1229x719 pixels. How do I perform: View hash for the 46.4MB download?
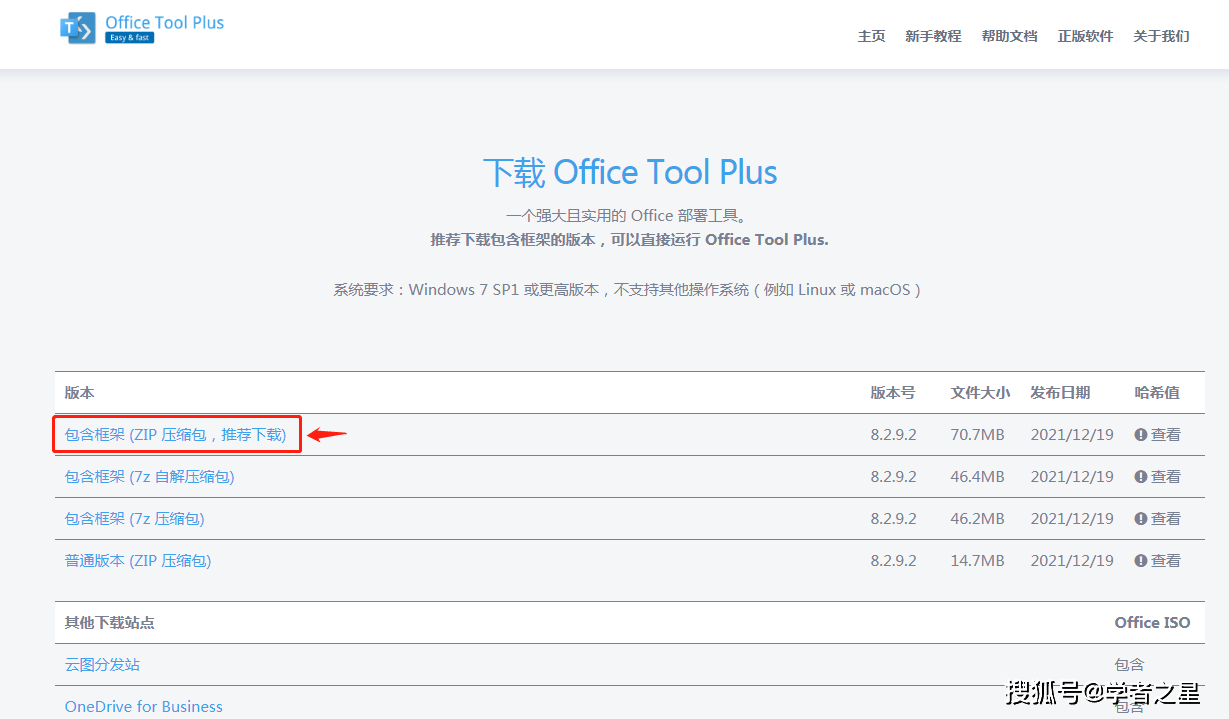coord(1157,477)
